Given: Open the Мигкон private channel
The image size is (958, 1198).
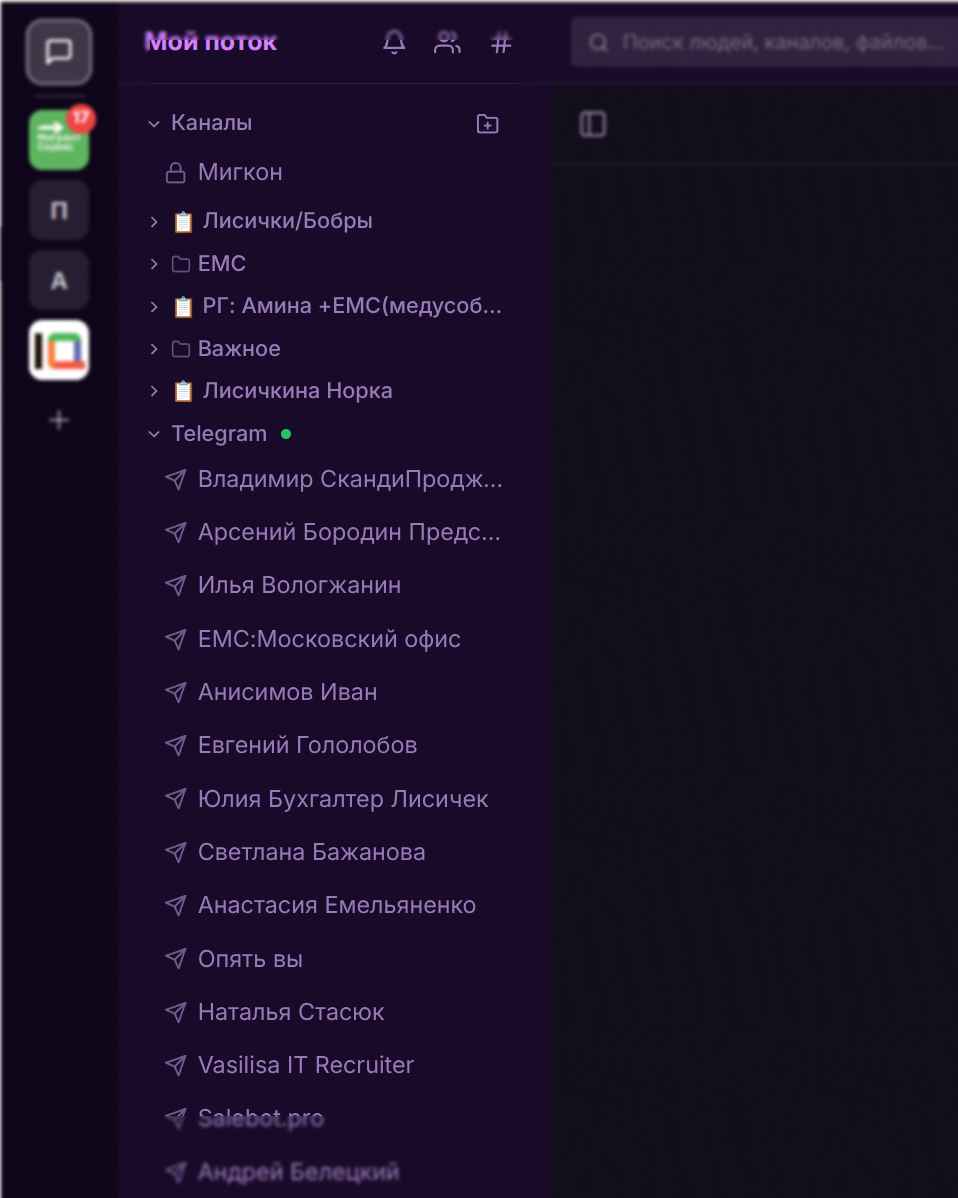Looking at the screenshot, I should (x=240, y=173).
